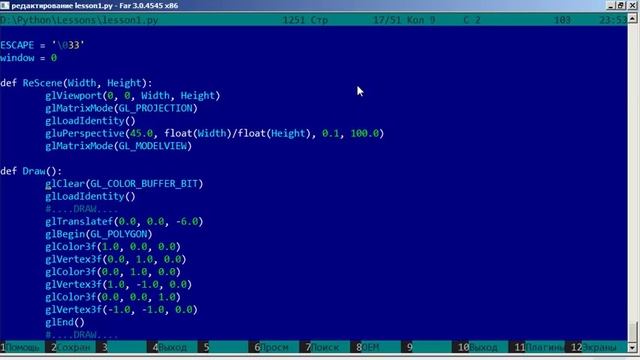The height and width of the screenshot is (360, 640).
Task: Click the F1 Помощь key bar item
Action: pos(22,347)
